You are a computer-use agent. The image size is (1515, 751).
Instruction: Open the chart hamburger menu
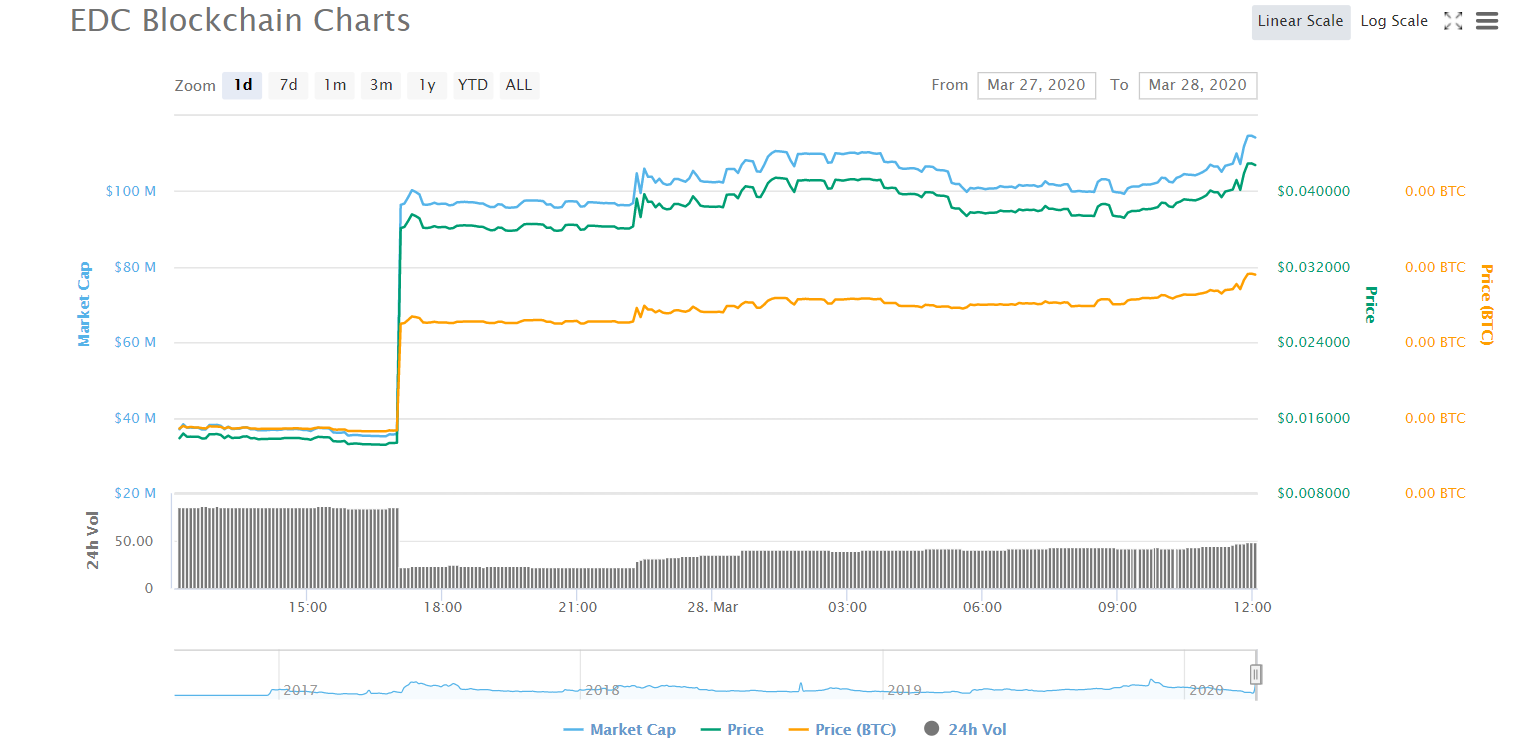(1487, 21)
